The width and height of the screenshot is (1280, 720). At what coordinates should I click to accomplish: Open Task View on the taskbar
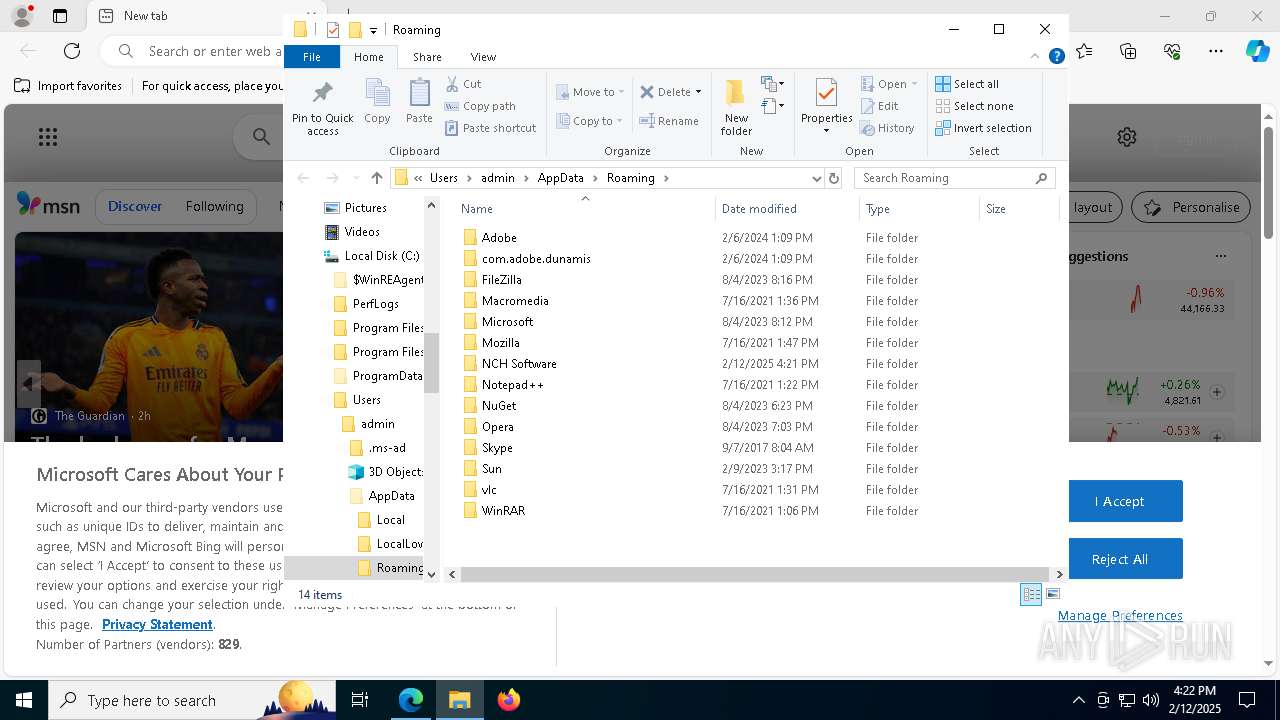[x=361, y=700]
